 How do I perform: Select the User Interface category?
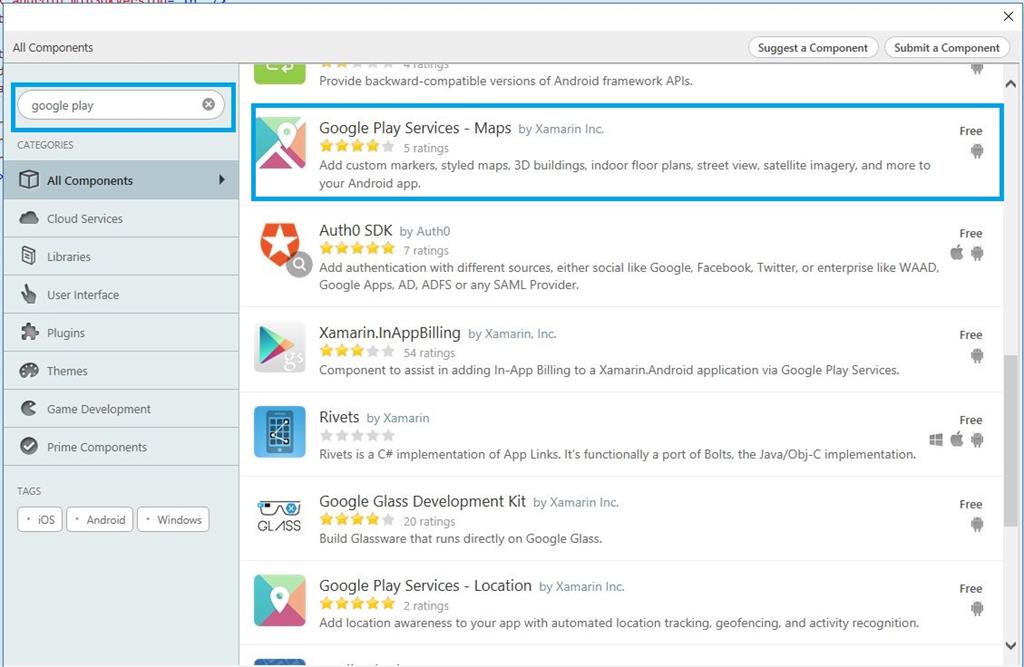(121, 294)
